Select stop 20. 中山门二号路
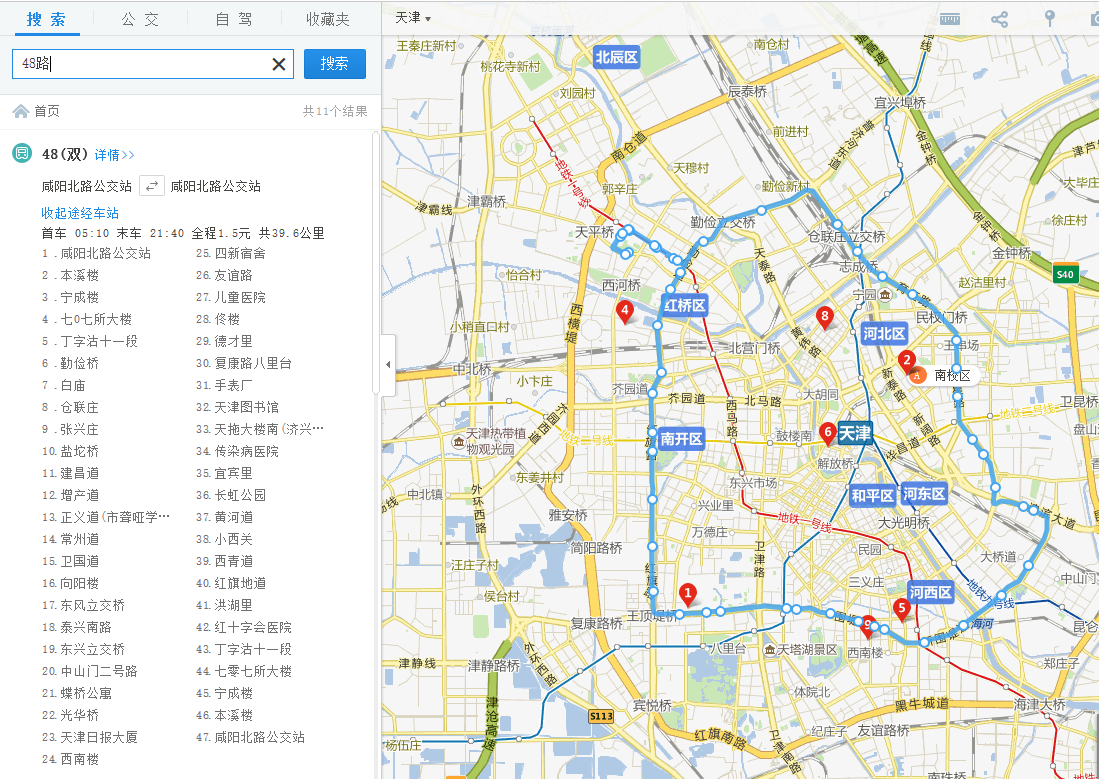The image size is (1099, 779). click(x=90, y=671)
